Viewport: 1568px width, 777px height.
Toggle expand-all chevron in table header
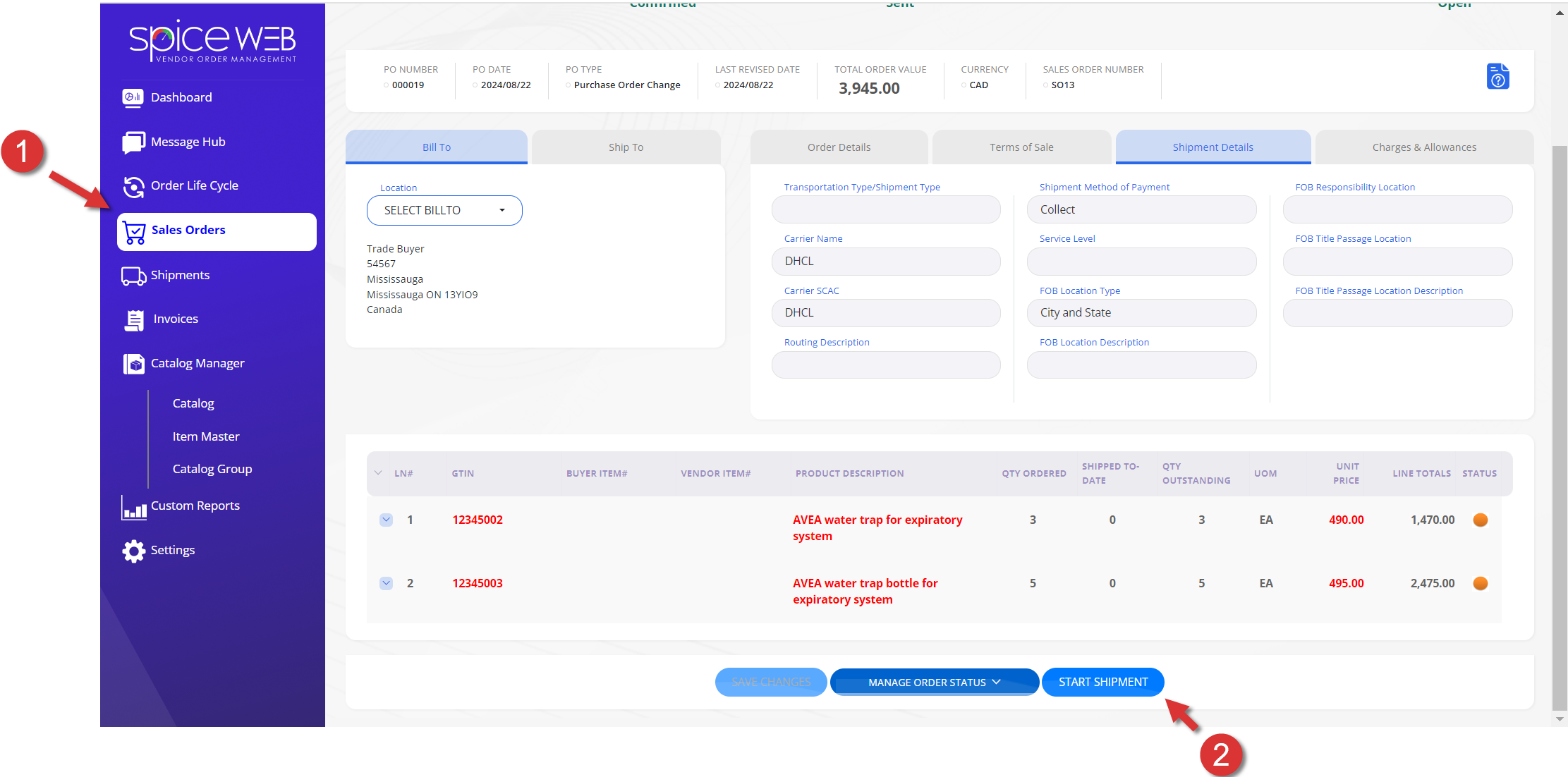click(x=378, y=473)
